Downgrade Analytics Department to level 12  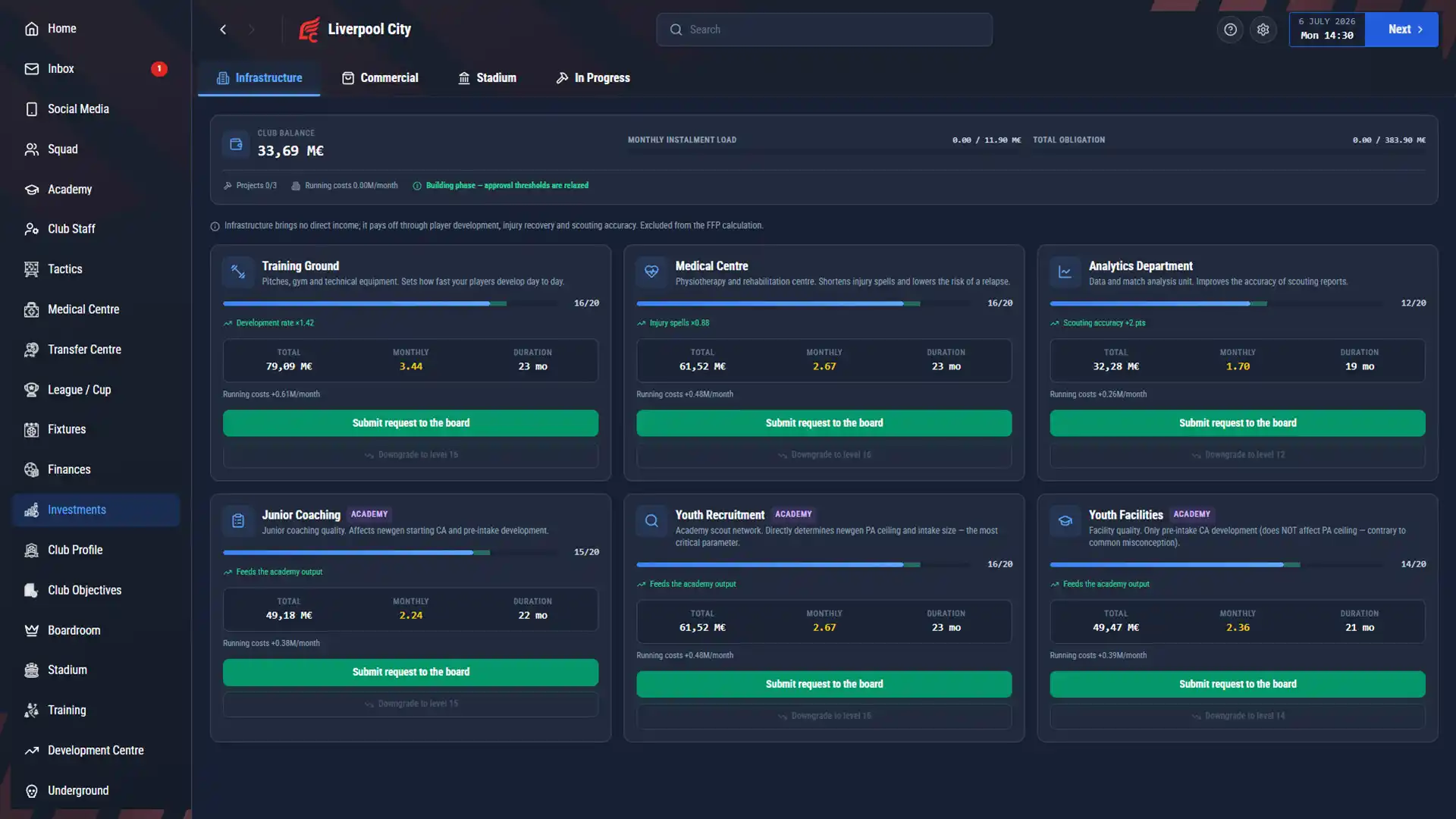[1238, 455]
